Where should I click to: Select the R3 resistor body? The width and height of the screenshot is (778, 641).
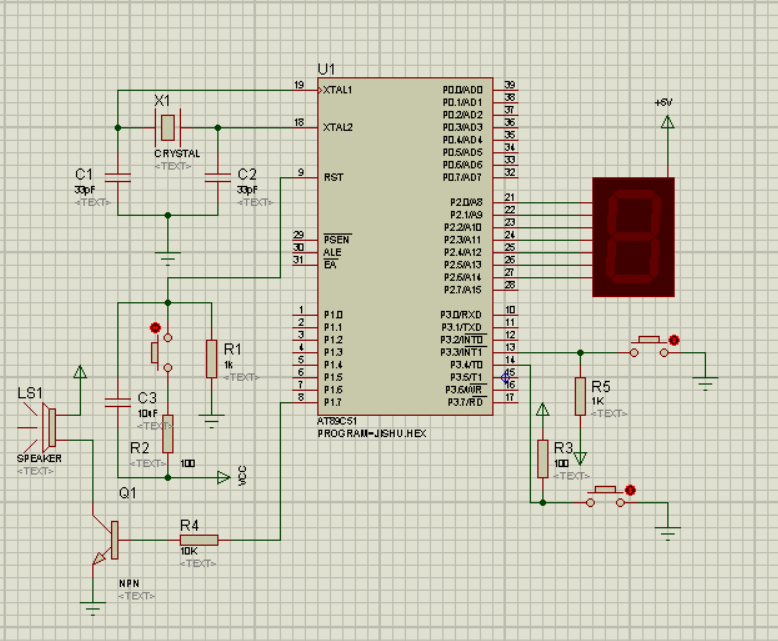[543, 459]
